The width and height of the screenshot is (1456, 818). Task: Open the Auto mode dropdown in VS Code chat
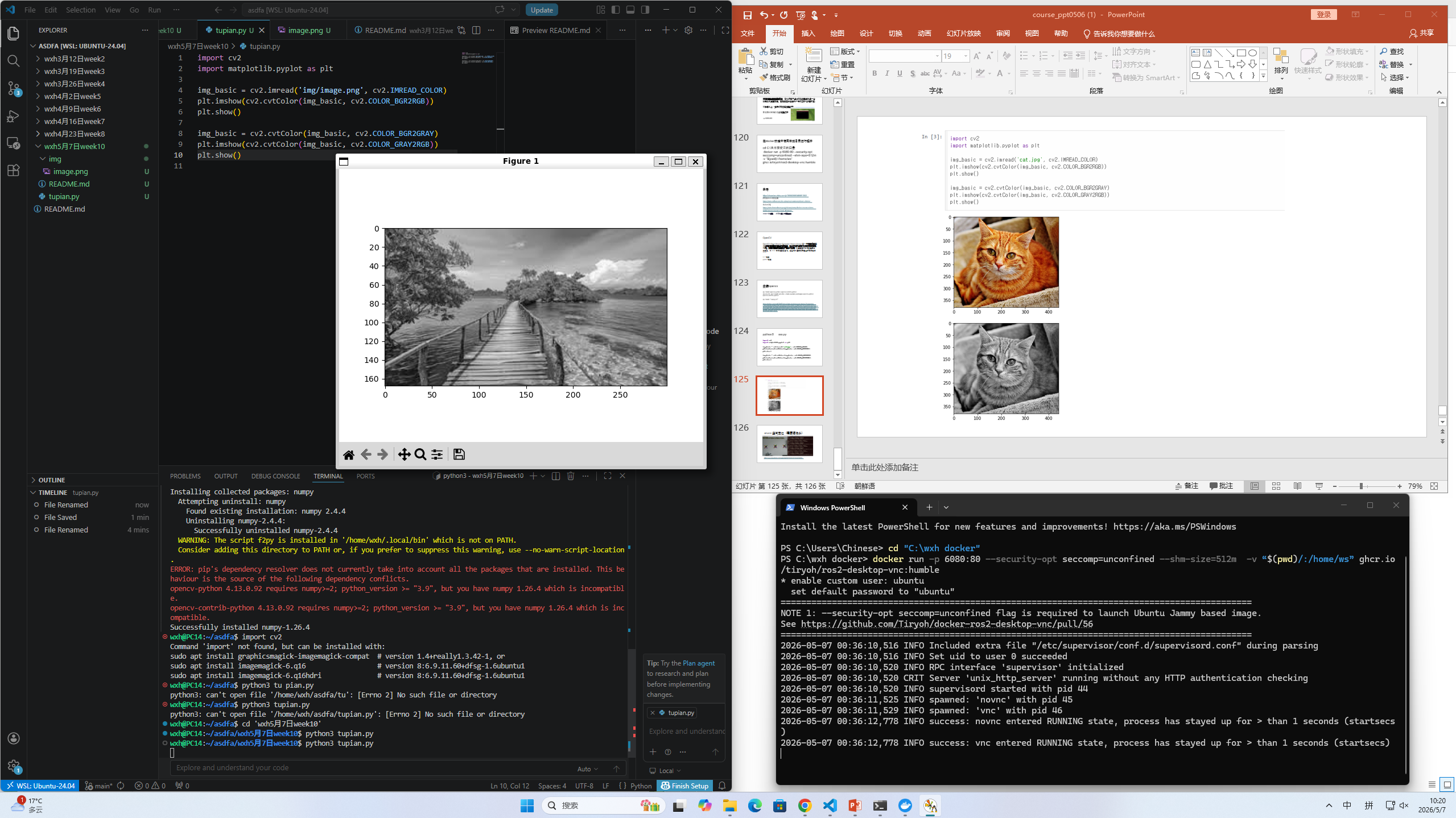click(588, 769)
